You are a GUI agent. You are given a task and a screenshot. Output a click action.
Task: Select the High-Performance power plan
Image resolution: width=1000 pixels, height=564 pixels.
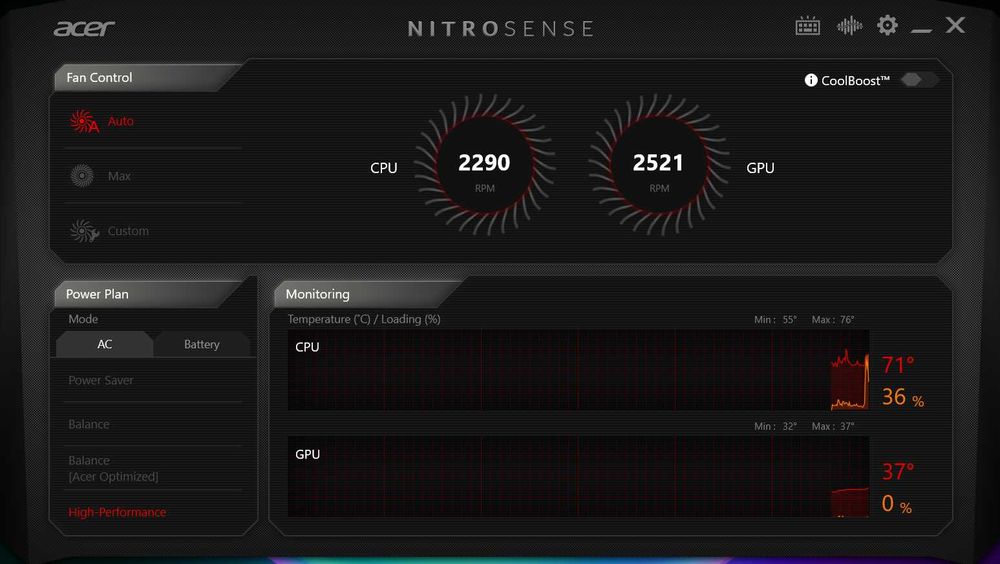(x=117, y=512)
